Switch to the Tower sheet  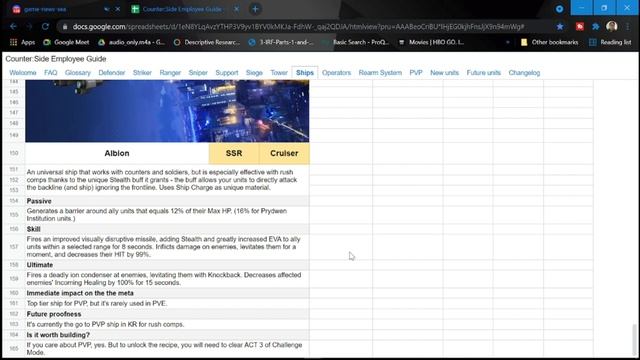pos(279,73)
